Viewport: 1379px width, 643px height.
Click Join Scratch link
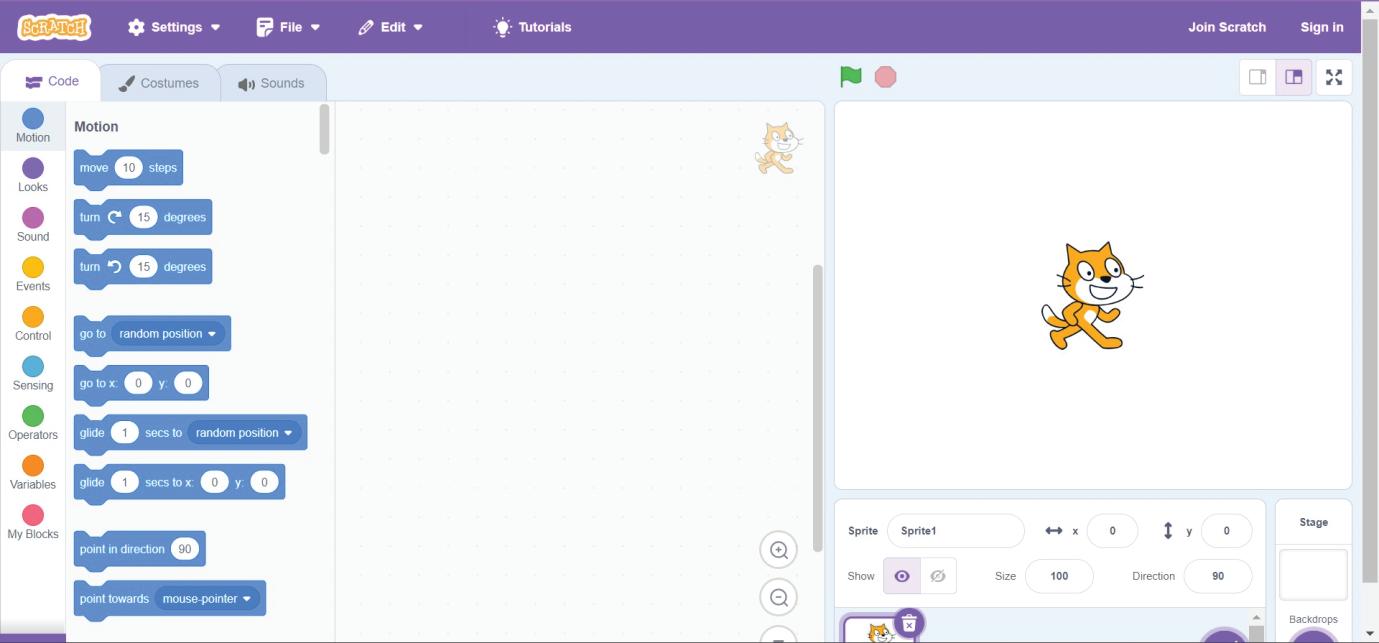click(1227, 27)
